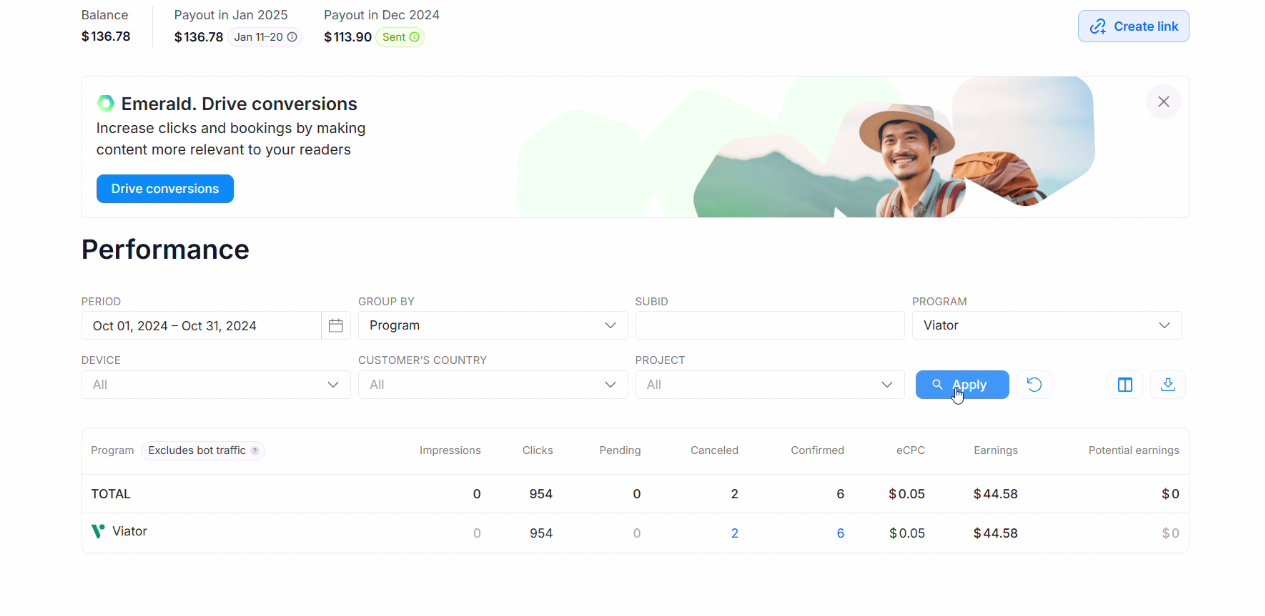This screenshot has width=1265, height=616.
Task: Open confirmed bookings link for Viator
Action: click(841, 534)
